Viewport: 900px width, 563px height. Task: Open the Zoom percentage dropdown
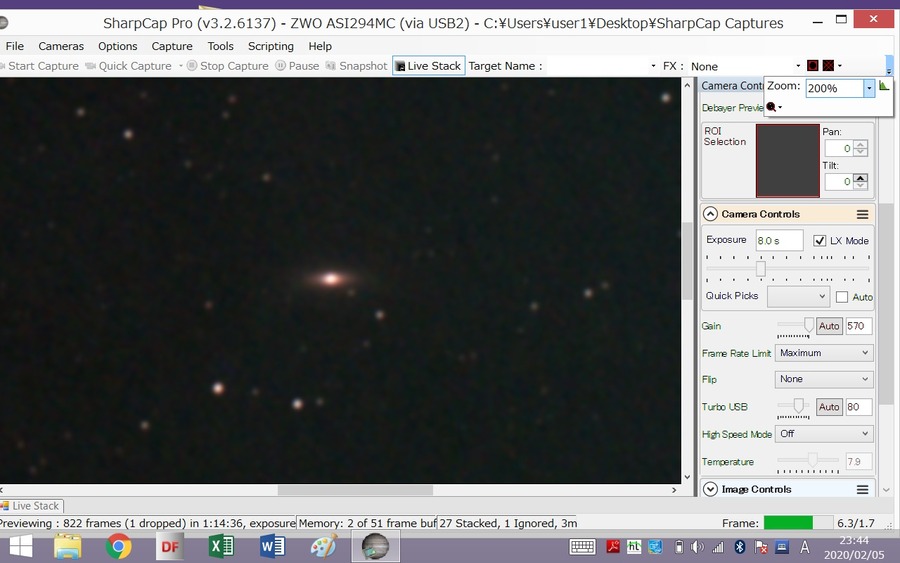[868, 88]
